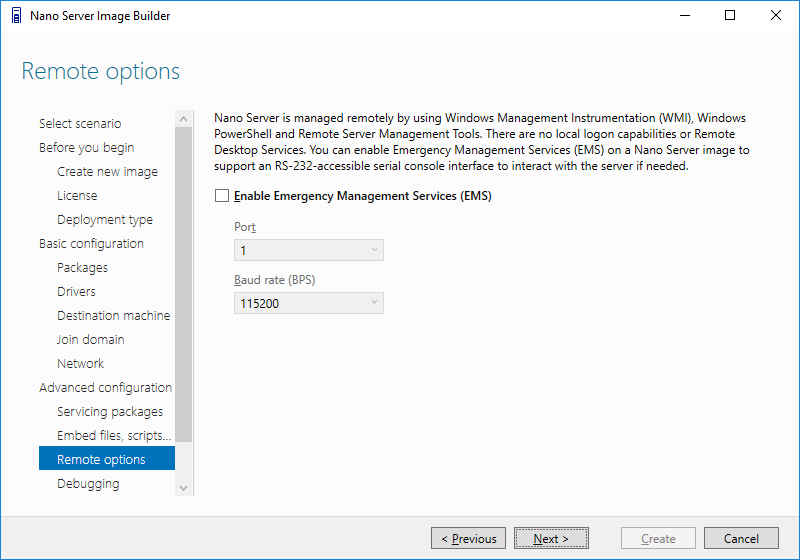This screenshot has width=800, height=560.
Task: Open the Destination machine step
Action: (113, 316)
